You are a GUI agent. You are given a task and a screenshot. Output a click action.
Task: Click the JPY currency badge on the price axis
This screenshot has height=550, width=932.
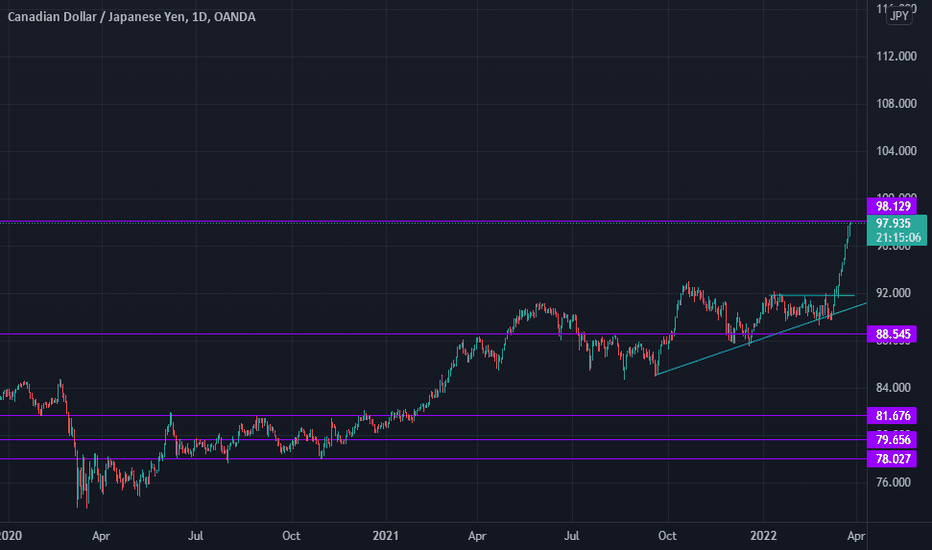coord(899,16)
